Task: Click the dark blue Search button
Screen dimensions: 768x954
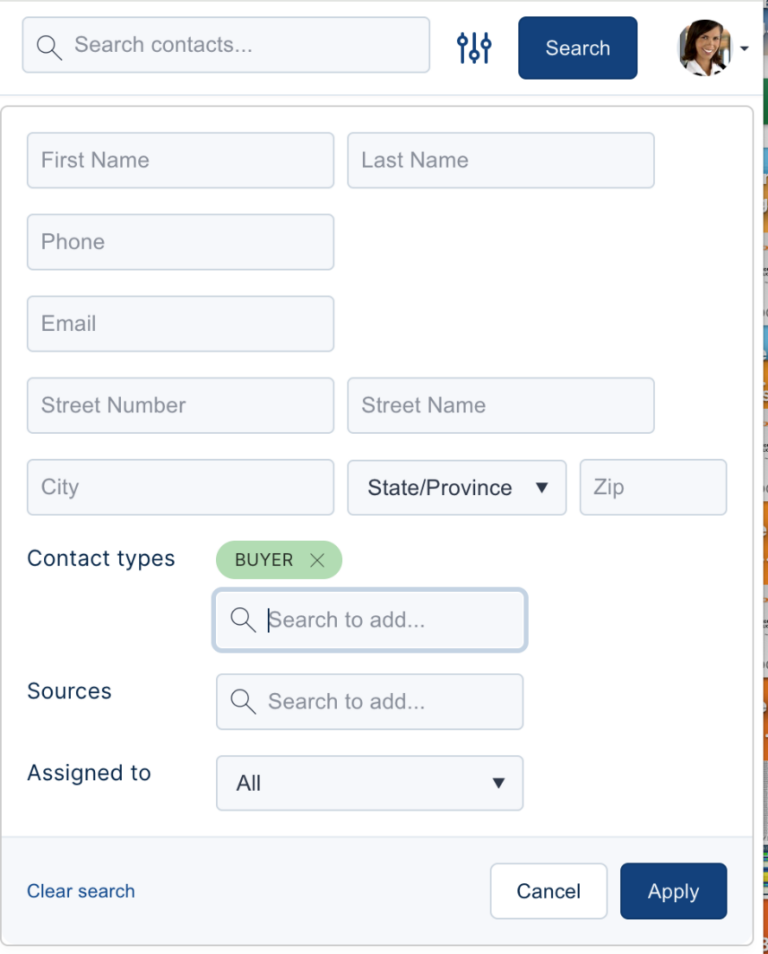Action: tap(577, 47)
